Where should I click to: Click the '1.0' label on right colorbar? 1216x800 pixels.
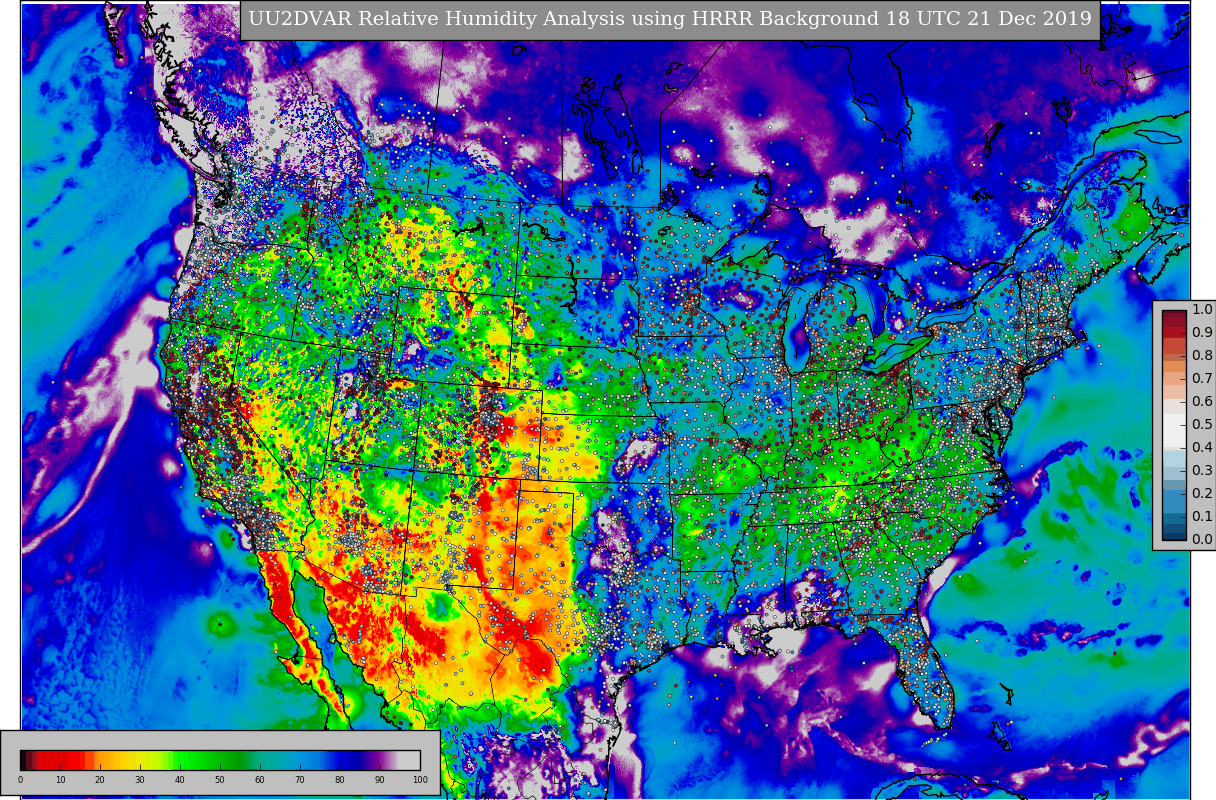pos(1202,310)
